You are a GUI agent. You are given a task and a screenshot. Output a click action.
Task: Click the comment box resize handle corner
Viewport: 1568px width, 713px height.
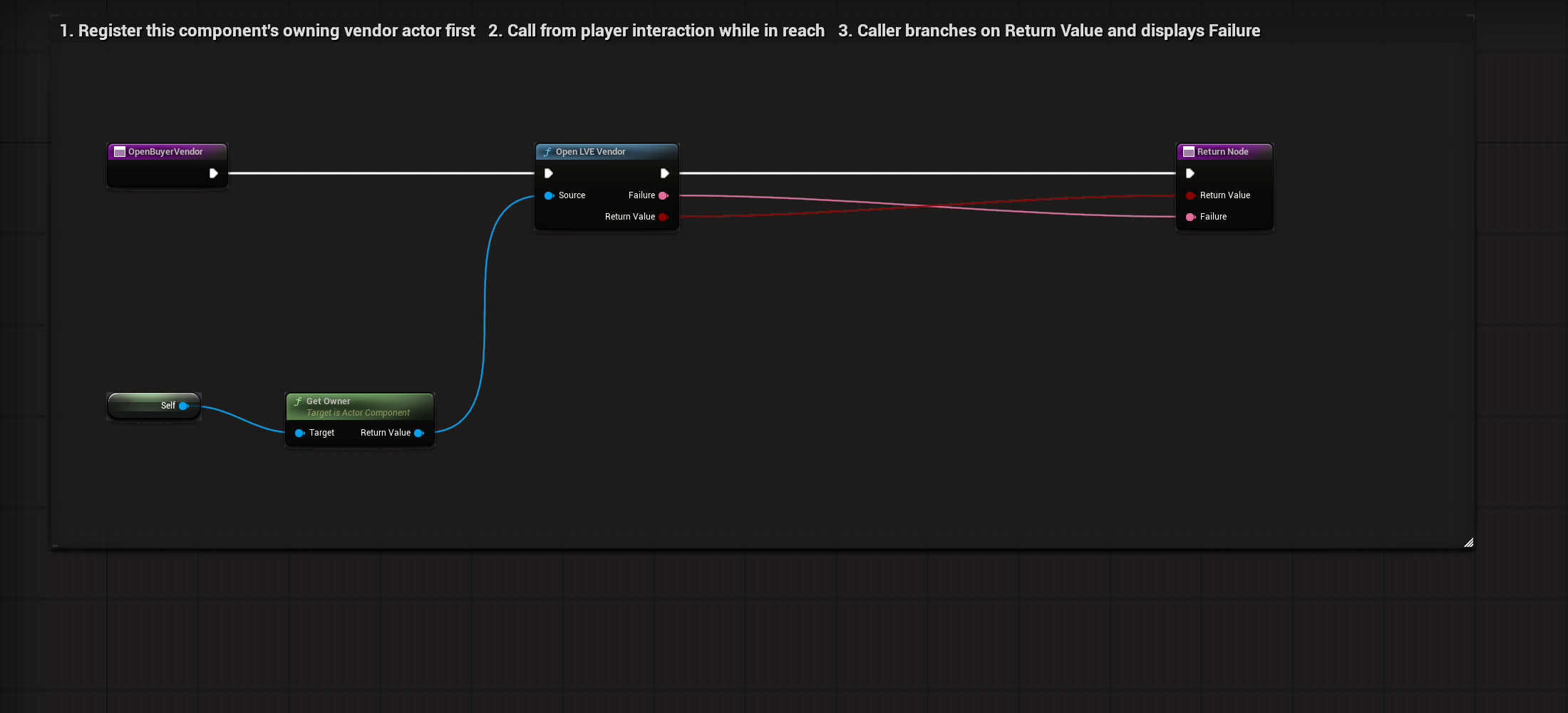[x=1468, y=543]
